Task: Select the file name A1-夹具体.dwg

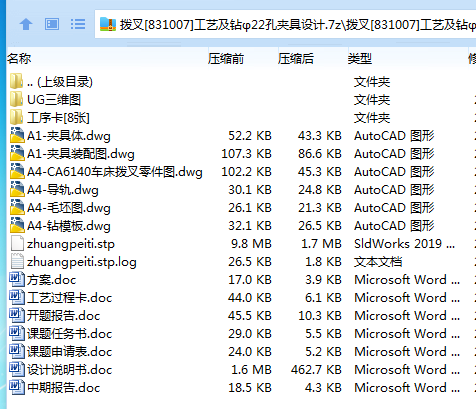Action: point(69,136)
